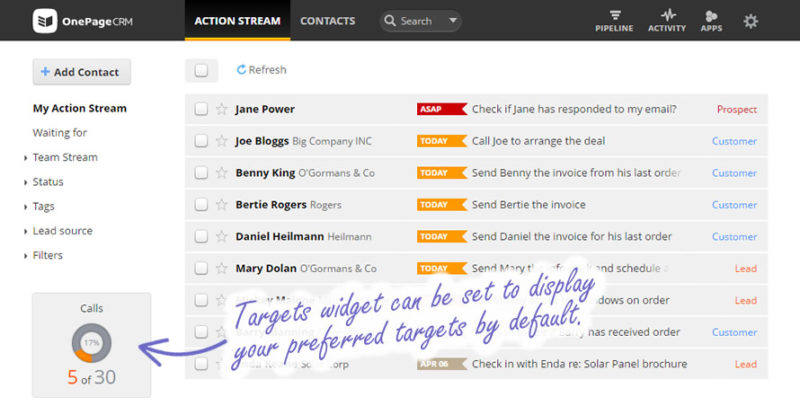
Task: Check the Benny King row checkbox
Action: coord(201,173)
